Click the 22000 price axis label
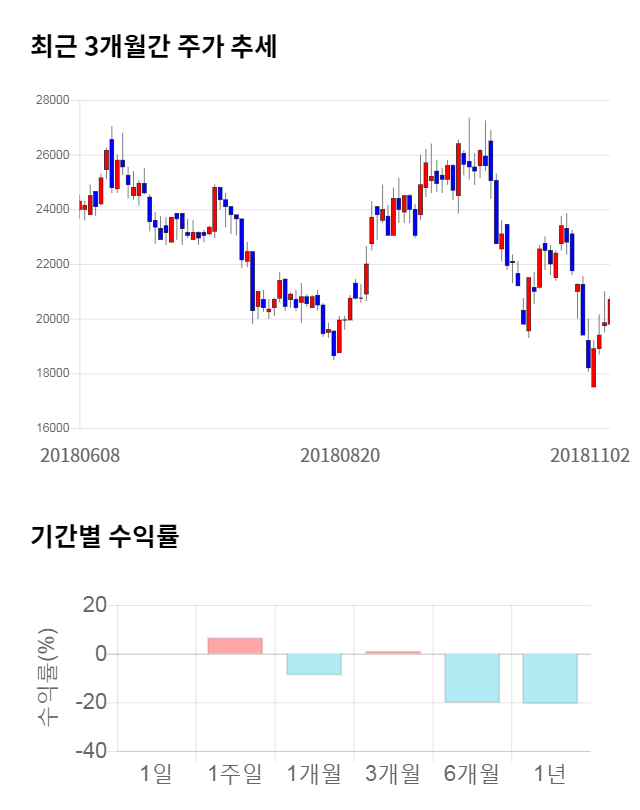 click(x=52, y=265)
